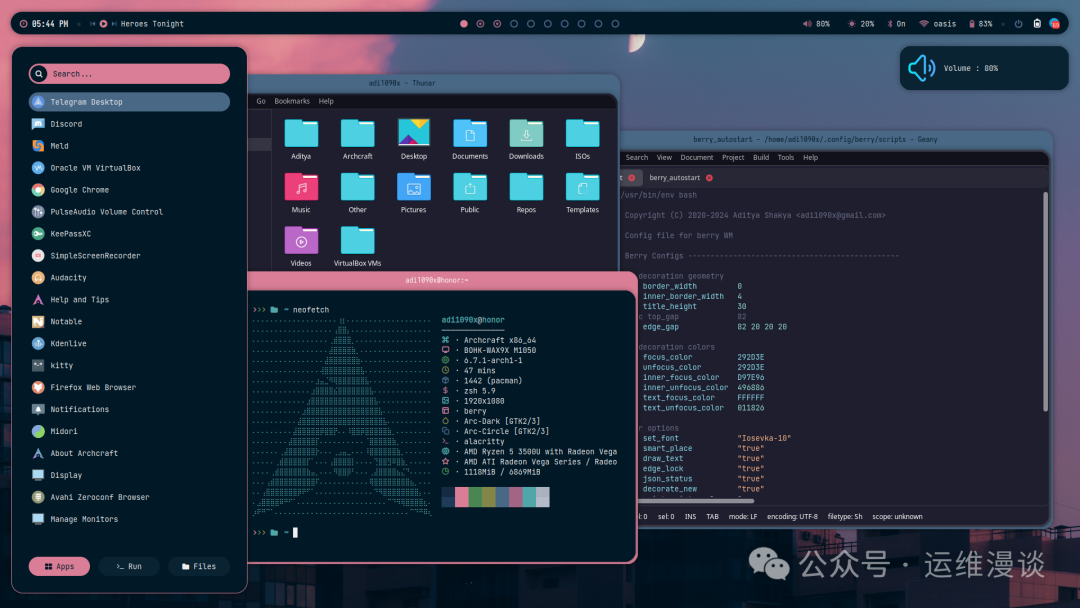Open the battery indicator menu
This screenshot has width=1080, height=608.
980,22
